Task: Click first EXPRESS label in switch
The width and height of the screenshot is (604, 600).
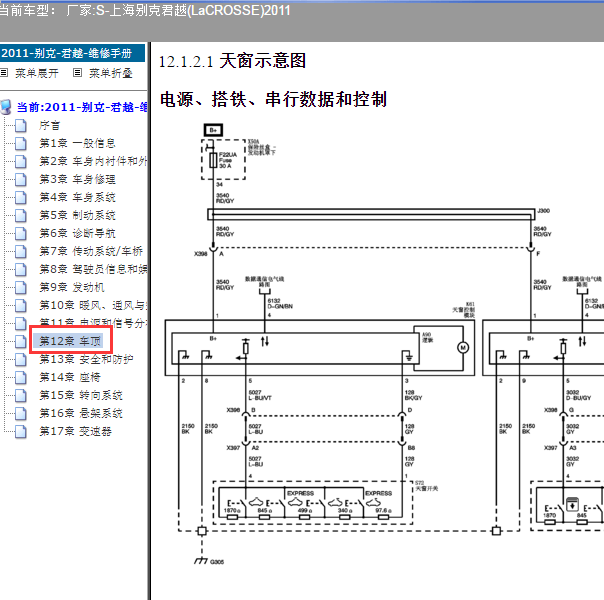Action: tap(300, 493)
